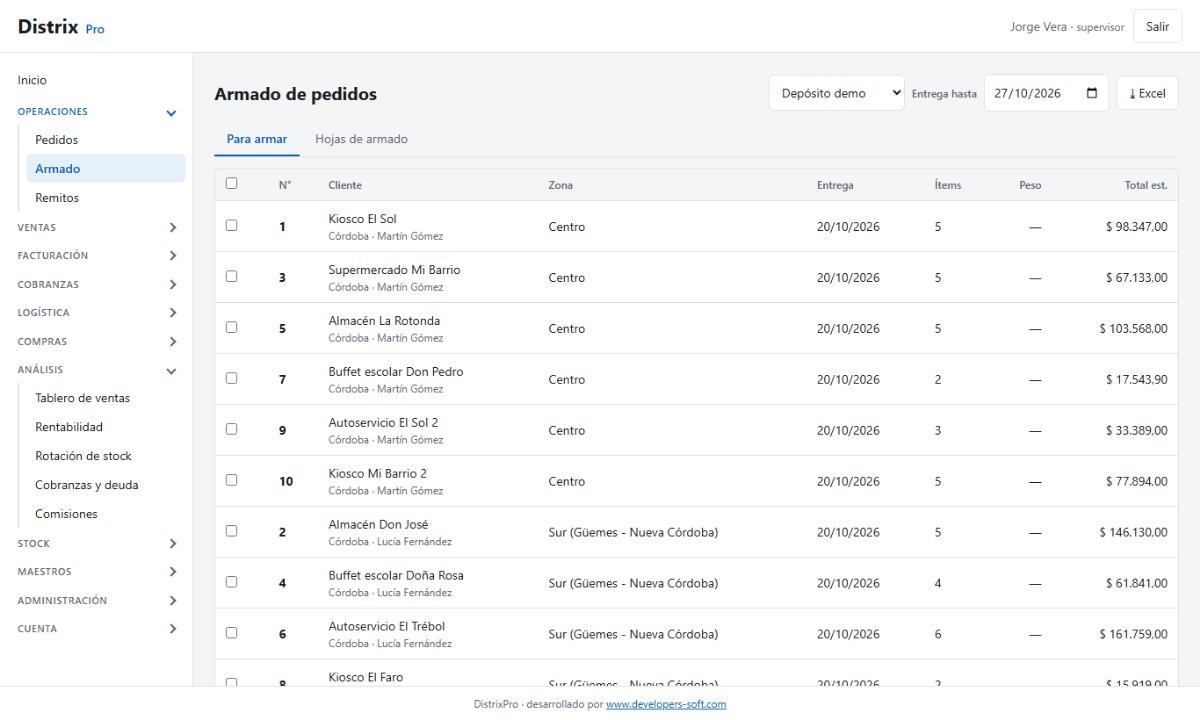Mark Buffet escolar Don Pedro order checkbox
This screenshot has width=1200, height=720.
point(232,378)
